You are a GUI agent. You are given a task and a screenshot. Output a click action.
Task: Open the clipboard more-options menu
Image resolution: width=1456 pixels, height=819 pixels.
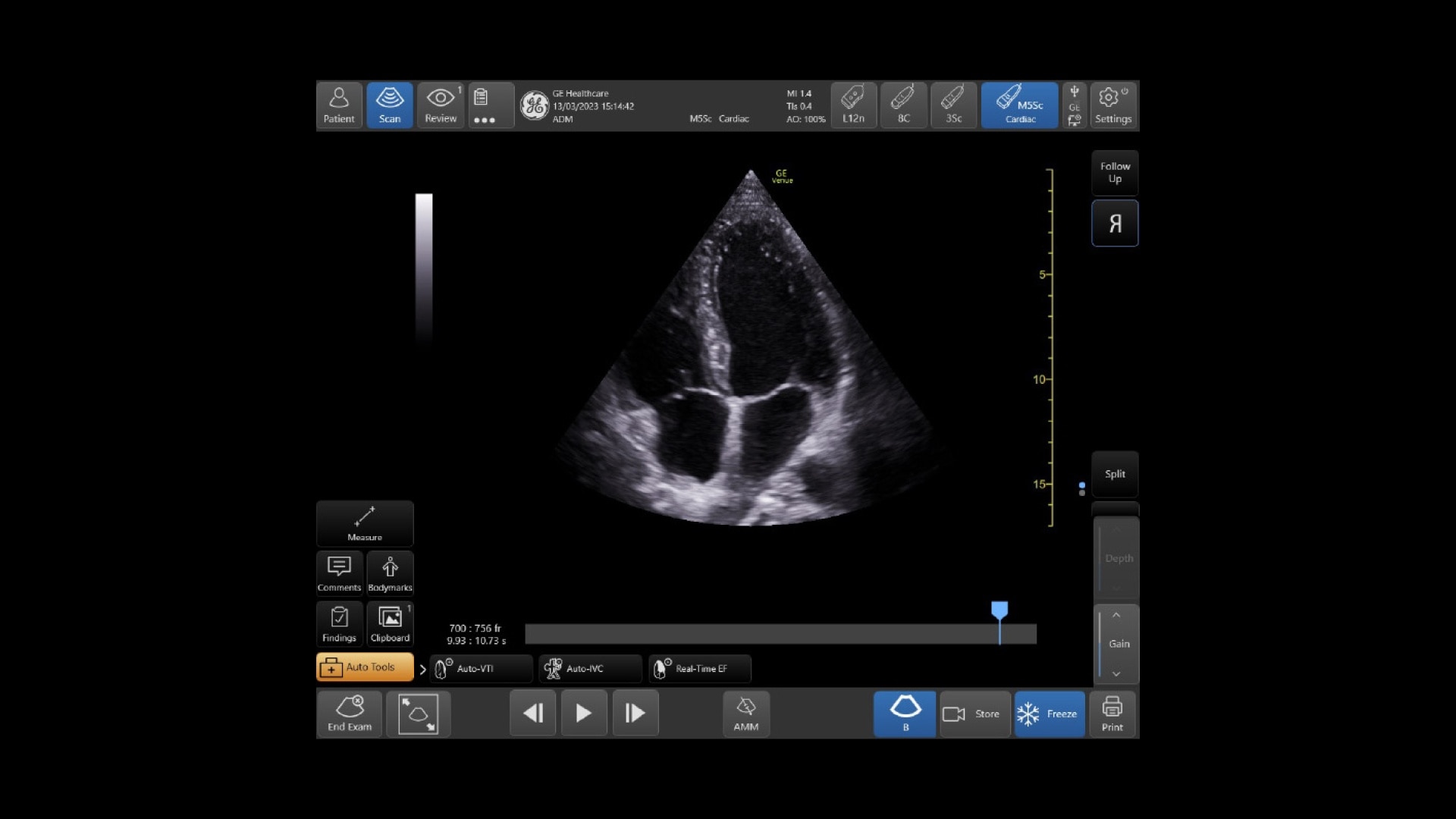tap(491, 105)
